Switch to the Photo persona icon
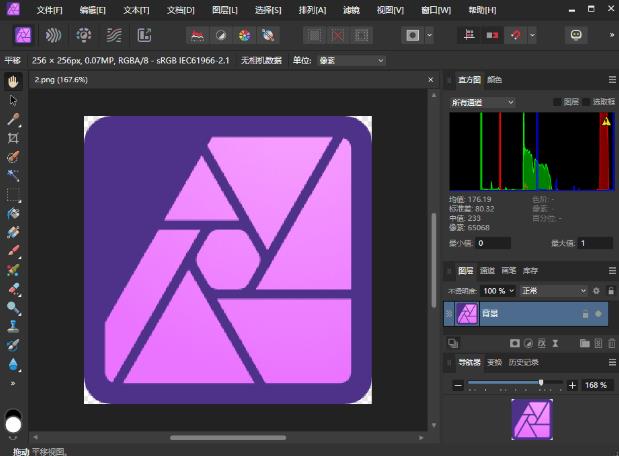Screen dimensions: 619x456 point(23,36)
